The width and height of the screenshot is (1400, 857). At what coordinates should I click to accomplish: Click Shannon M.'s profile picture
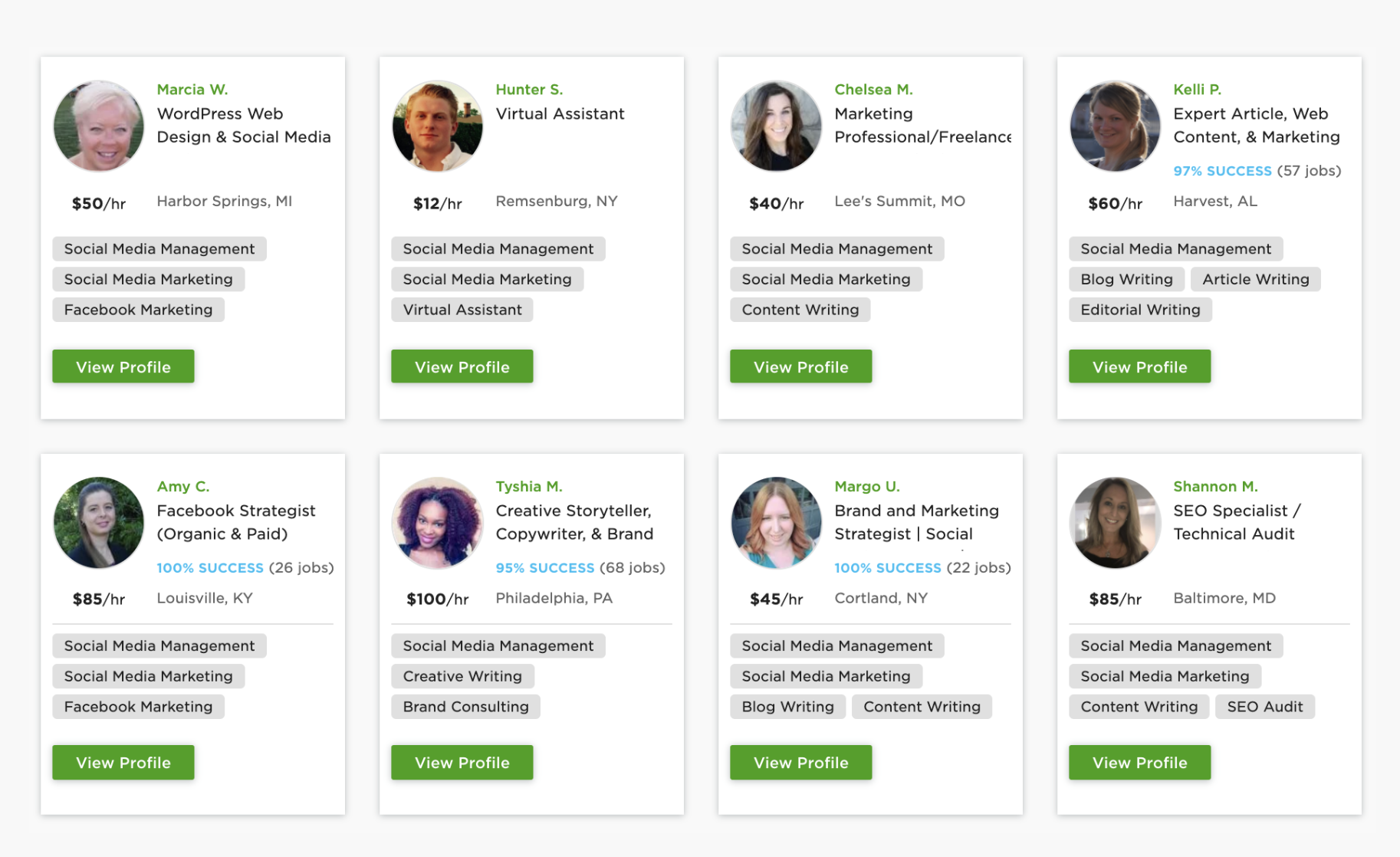tap(1115, 523)
